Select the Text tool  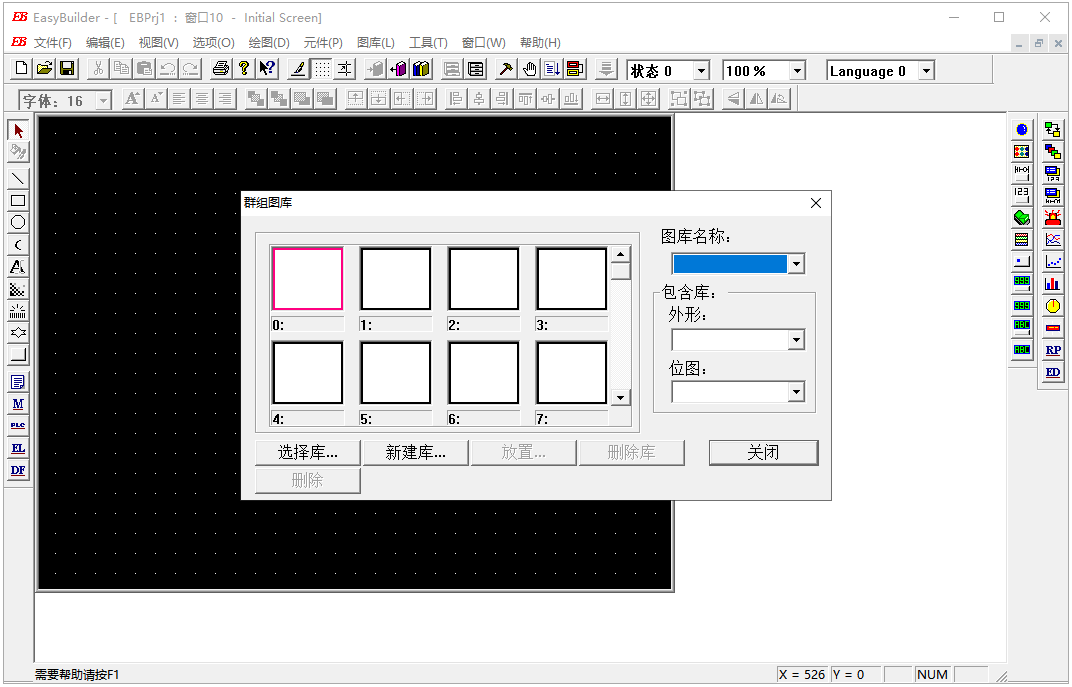click(x=17, y=266)
